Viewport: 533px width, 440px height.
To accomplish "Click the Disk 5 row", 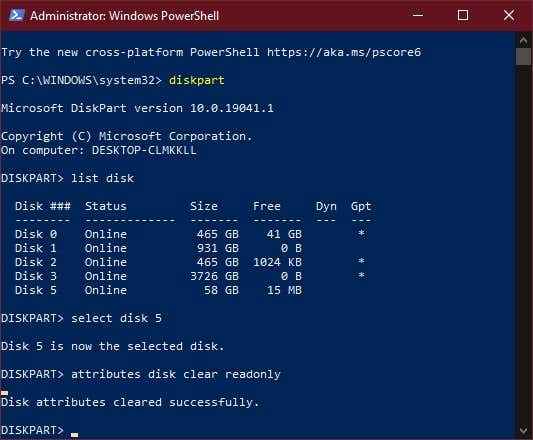I will [158, 290].
